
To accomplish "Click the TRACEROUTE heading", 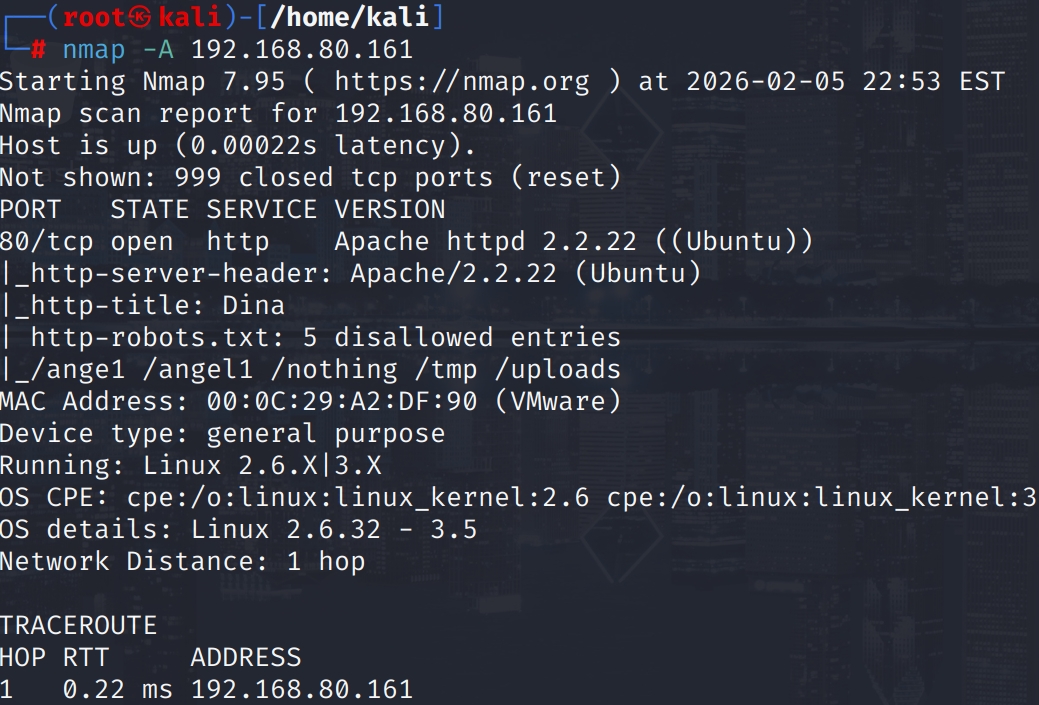I will tap(78, 625).
